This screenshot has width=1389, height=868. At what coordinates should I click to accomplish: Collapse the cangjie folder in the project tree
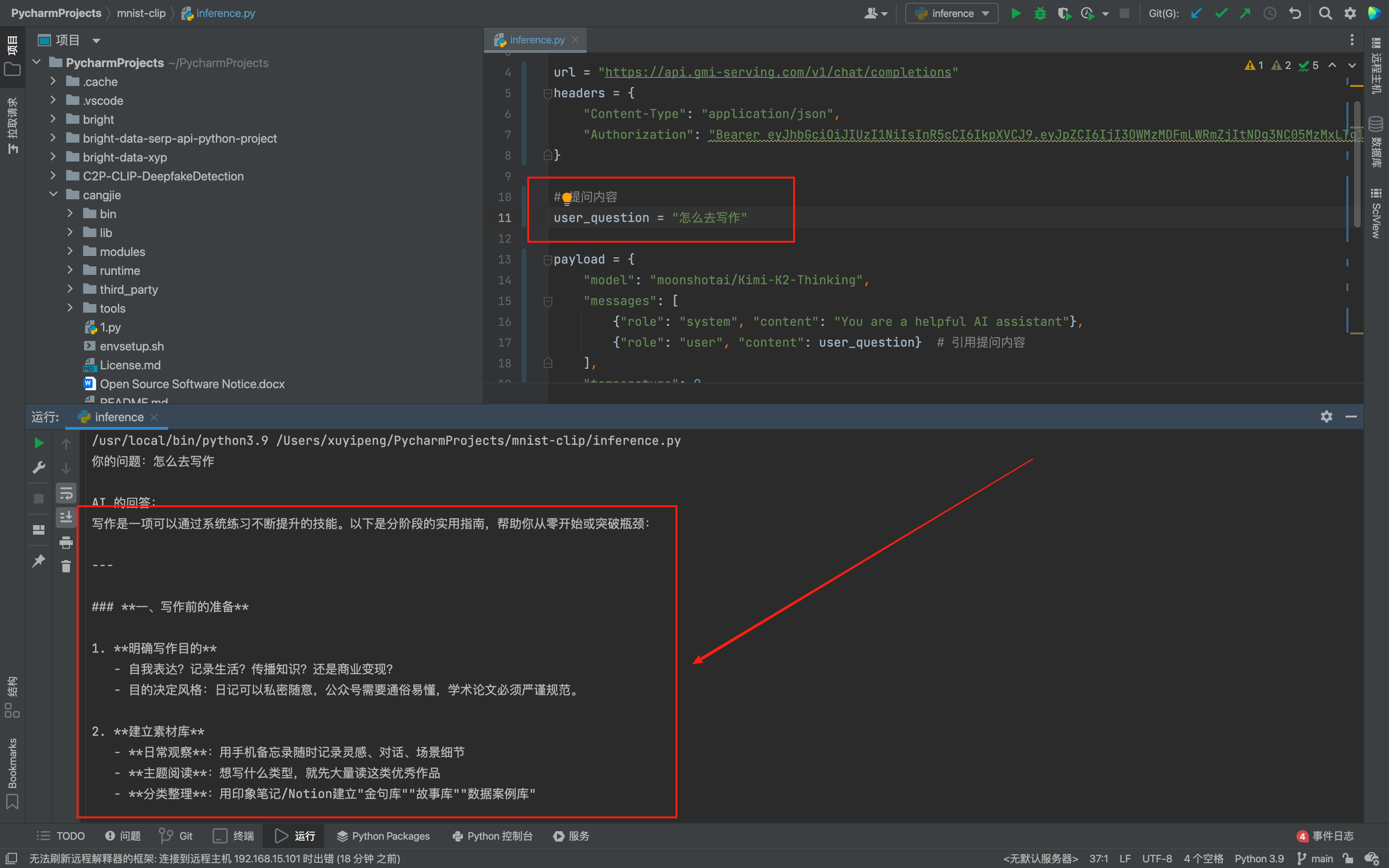tap(53, 195)
